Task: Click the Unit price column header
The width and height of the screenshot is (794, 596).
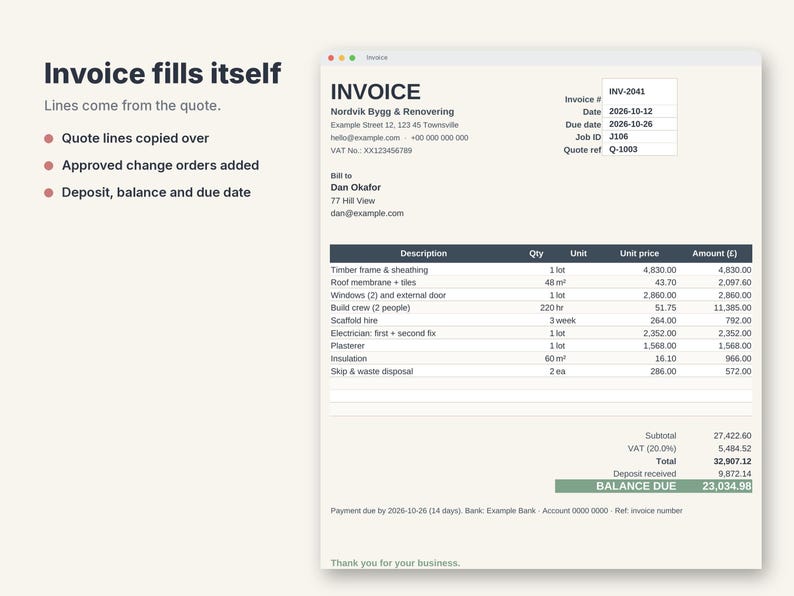Action: (639, 253)
